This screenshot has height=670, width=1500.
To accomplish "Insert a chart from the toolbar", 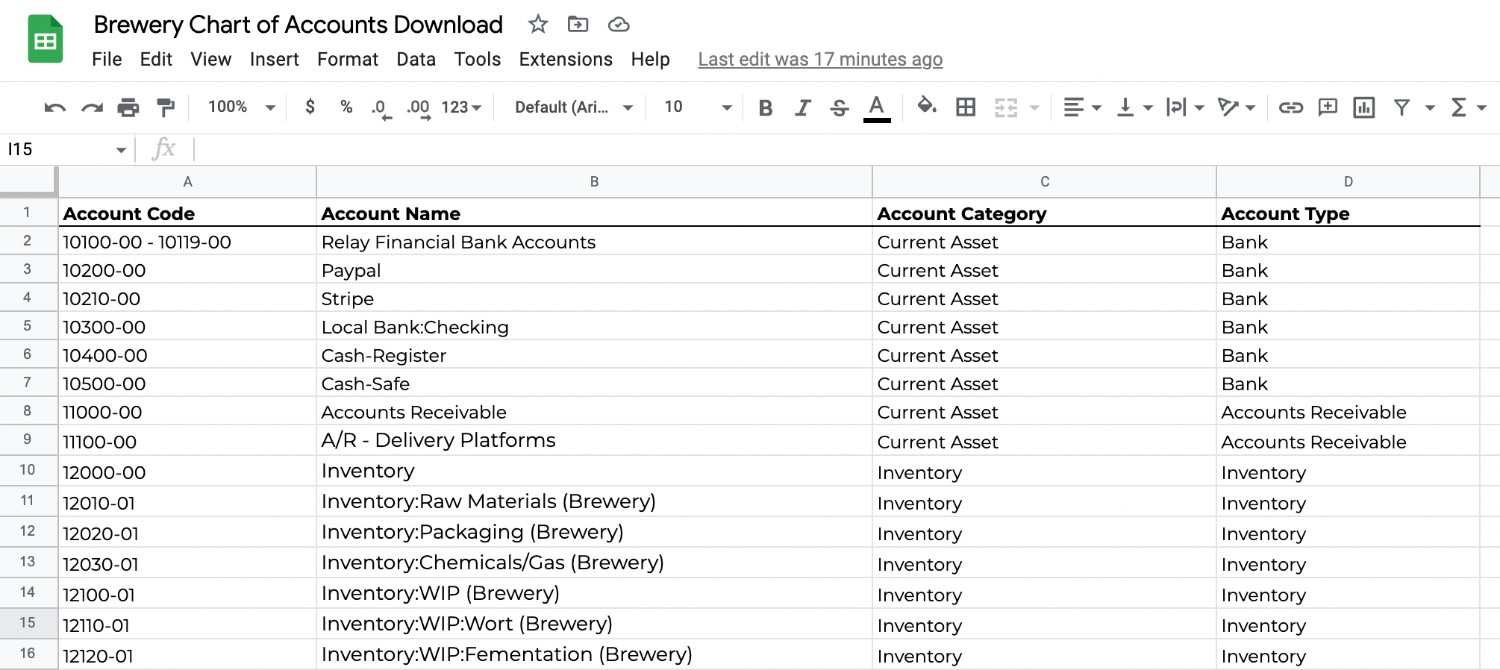I will (x=1364, y=107).
